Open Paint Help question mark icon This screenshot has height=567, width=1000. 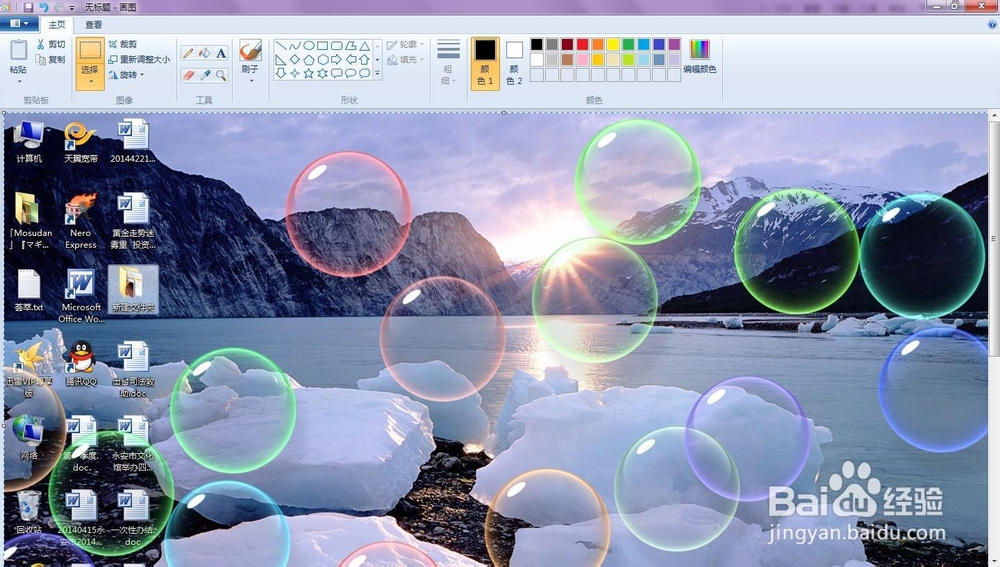point(992,24)
